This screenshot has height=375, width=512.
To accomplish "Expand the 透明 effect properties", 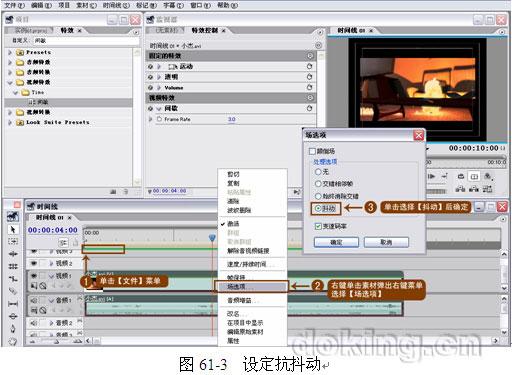I will [x=159, y=77].
